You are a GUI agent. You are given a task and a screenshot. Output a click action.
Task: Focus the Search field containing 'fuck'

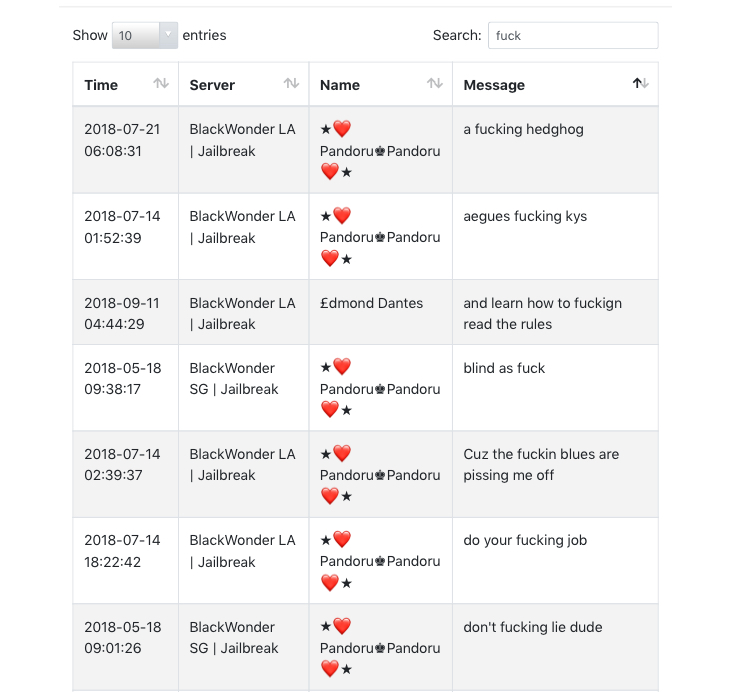573,35
